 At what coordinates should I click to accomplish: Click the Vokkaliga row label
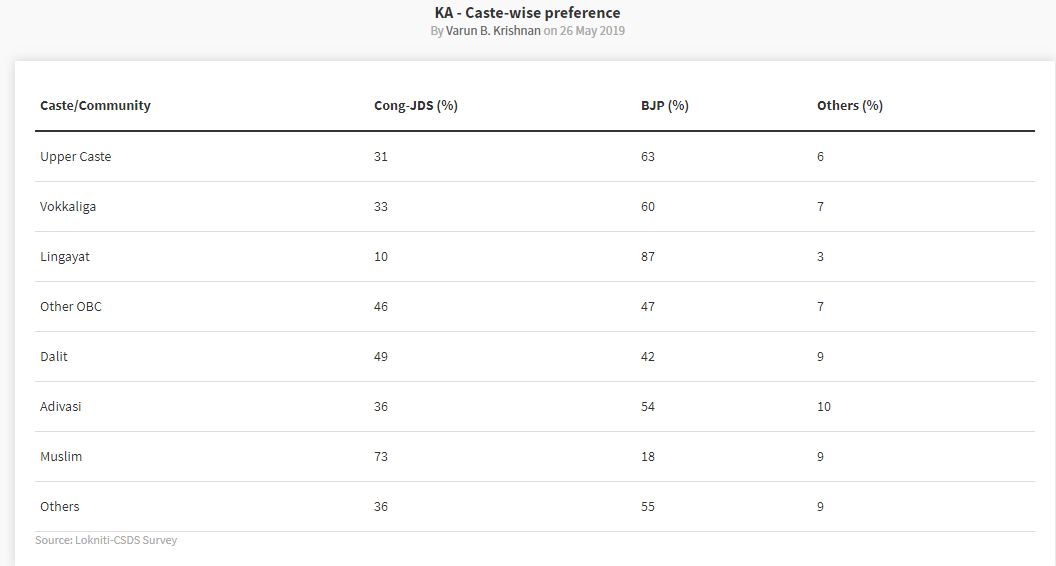pos(68,206)
